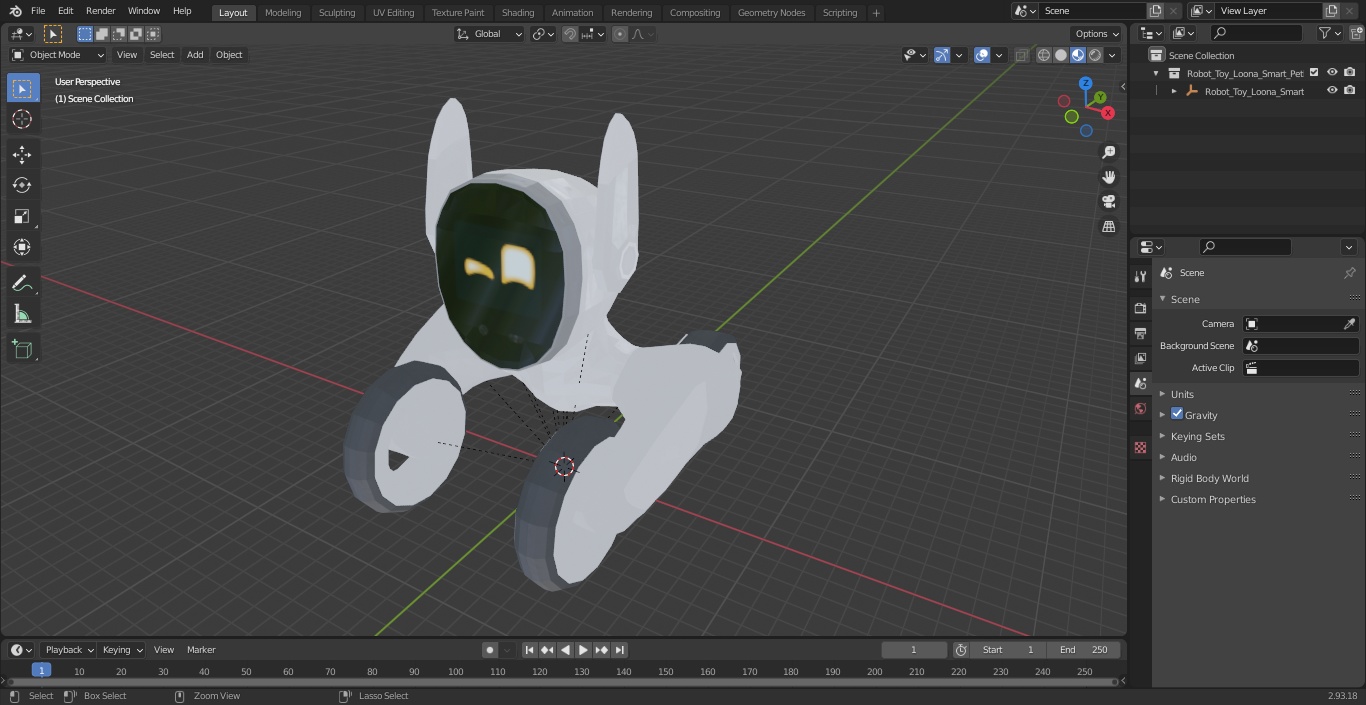Viewport: 1366px width, 705px height.
Task: Toggle exclude checkbox for Robot_Toy_Loona_Smart_Pet collection
Action: pyautogui.click(x=1314, y=73)
